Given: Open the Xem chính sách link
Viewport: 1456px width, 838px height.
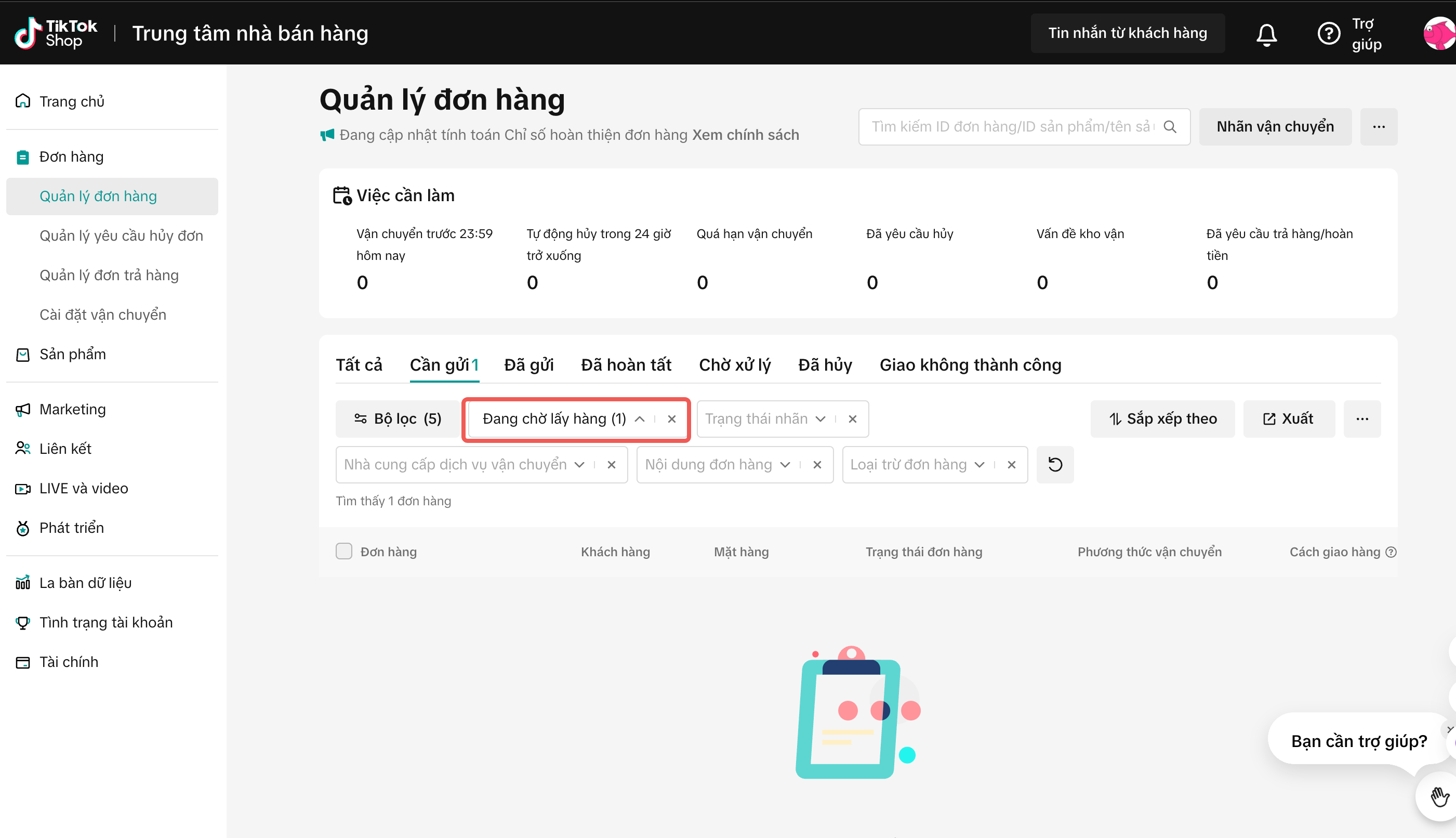Looking at the screenshot, I should tap(745, 135).
